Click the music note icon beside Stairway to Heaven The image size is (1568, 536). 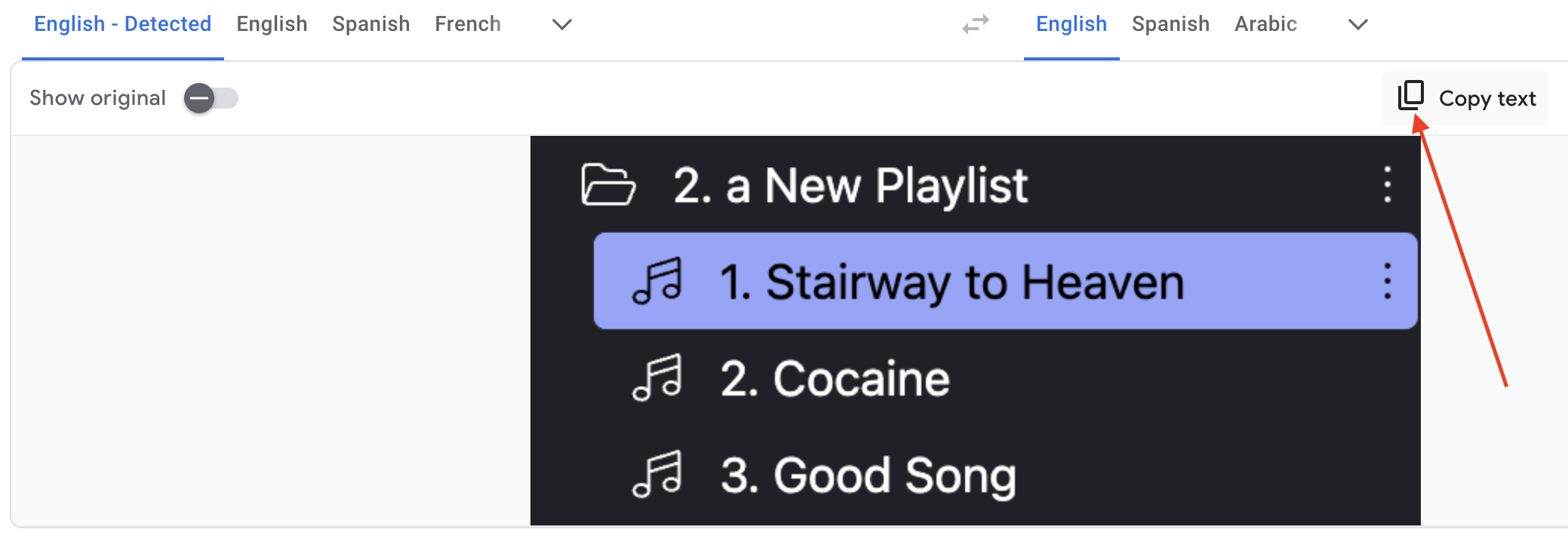(657, 281)
